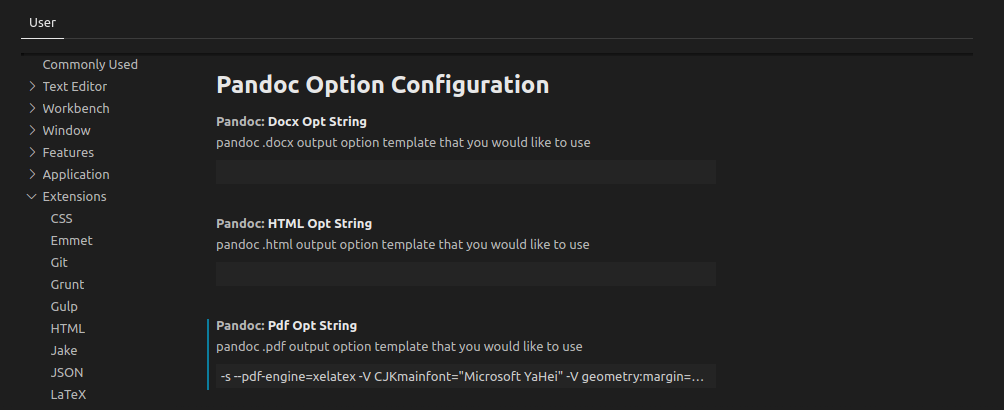Collapse the Extensions tree chevron
This screenshot has height=410, width=1004.
click(x=32, y=196)
